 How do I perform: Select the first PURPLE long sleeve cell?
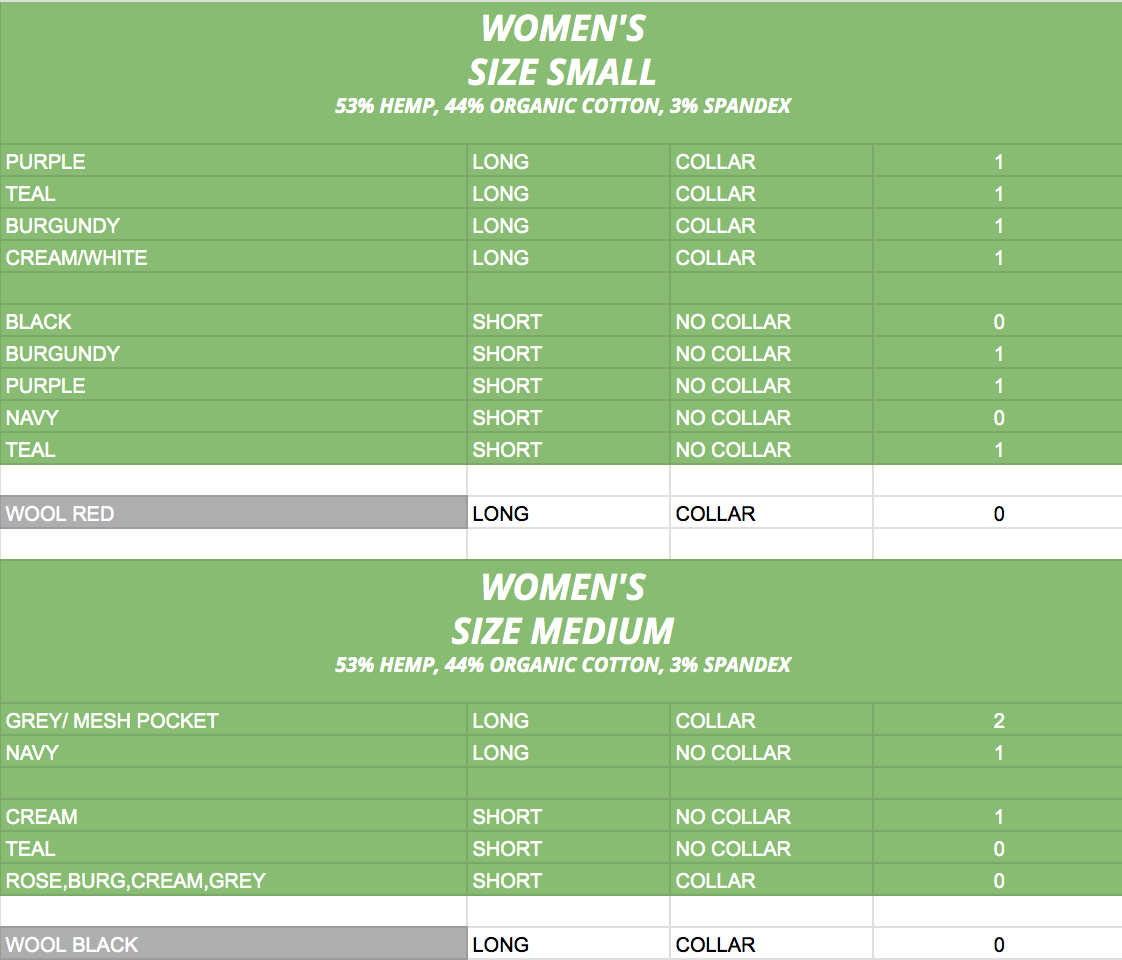pyautogui.click(x=233, y=161)
